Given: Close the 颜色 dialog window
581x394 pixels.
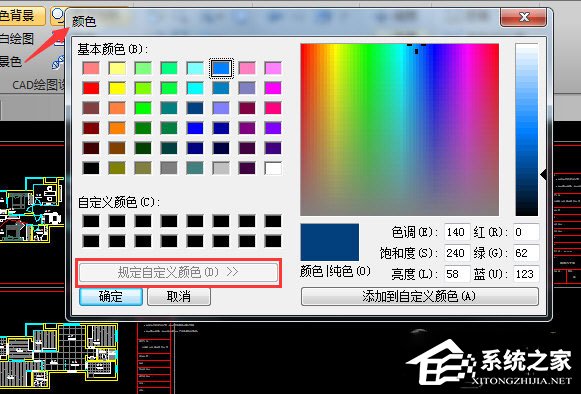Looking at the screenshot, I should (524, 17).
